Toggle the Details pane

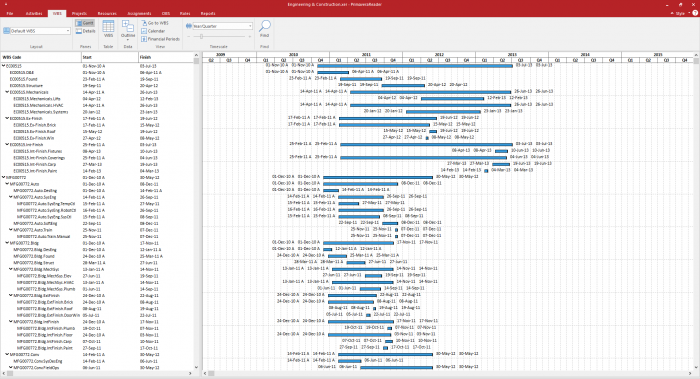[85, 31]
